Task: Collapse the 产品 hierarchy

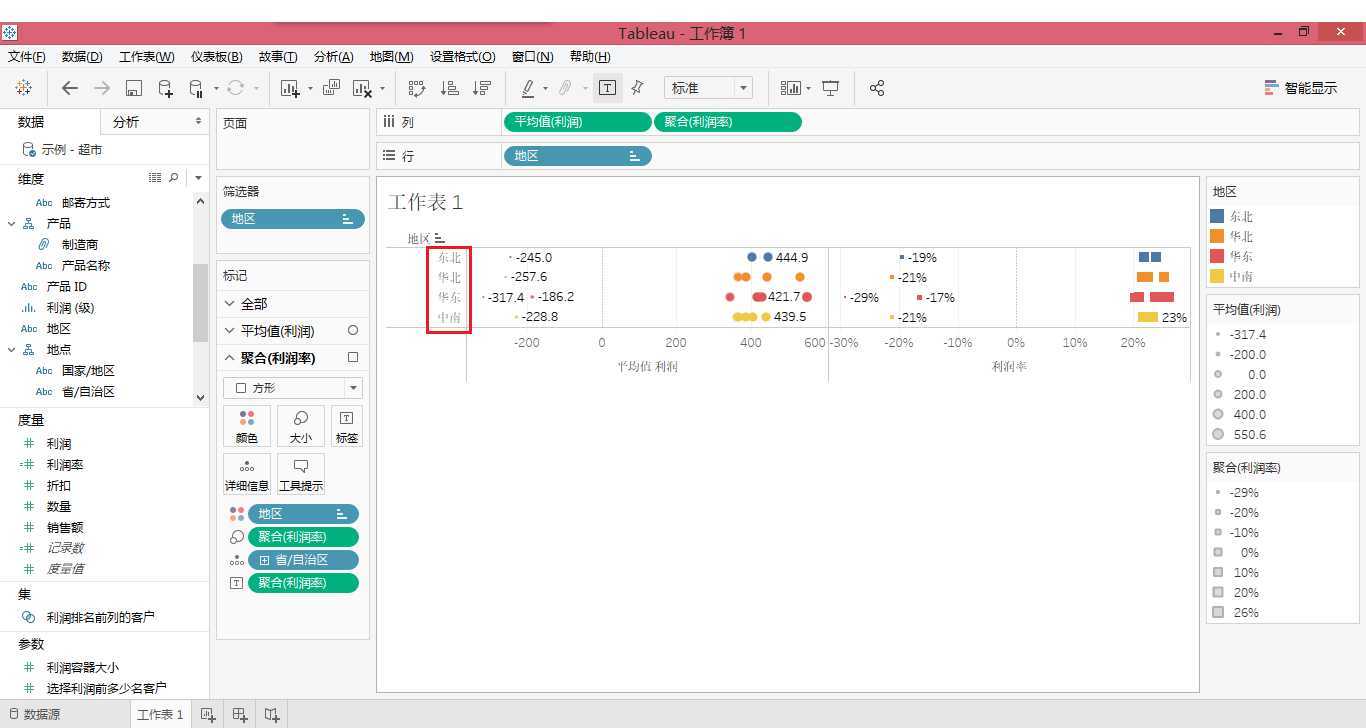Action: tap(12, 224)
